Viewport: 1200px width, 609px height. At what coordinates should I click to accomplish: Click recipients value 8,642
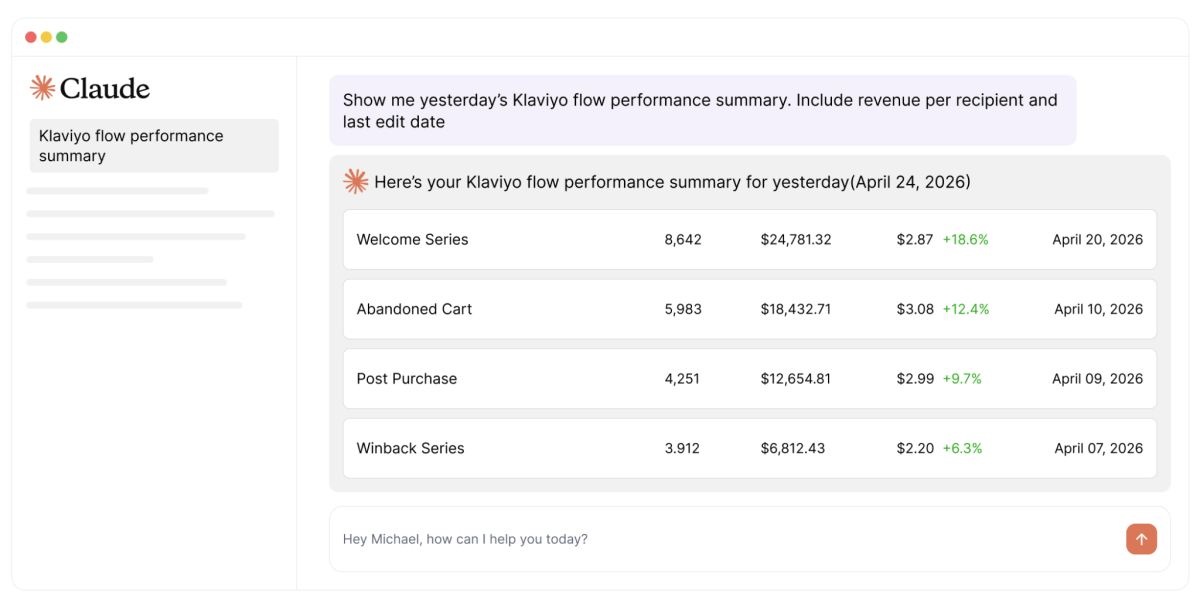[x=683, y=239]
